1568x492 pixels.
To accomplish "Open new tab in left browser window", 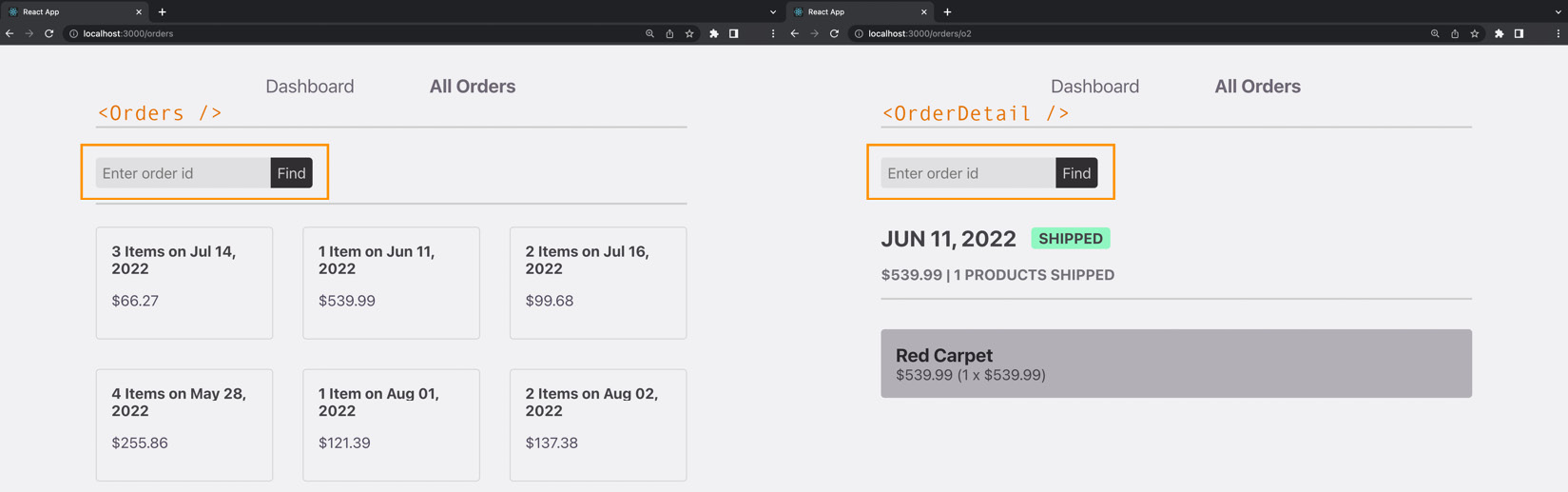I will [163, 11].
